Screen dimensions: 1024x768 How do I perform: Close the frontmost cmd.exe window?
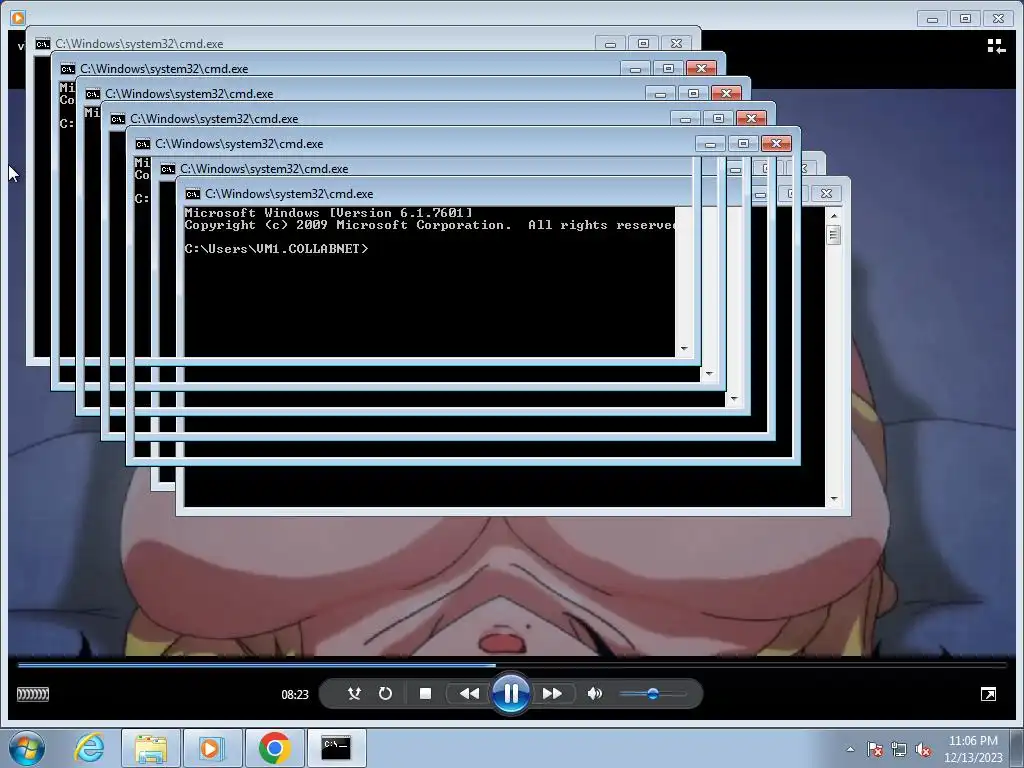pos(826,193)
